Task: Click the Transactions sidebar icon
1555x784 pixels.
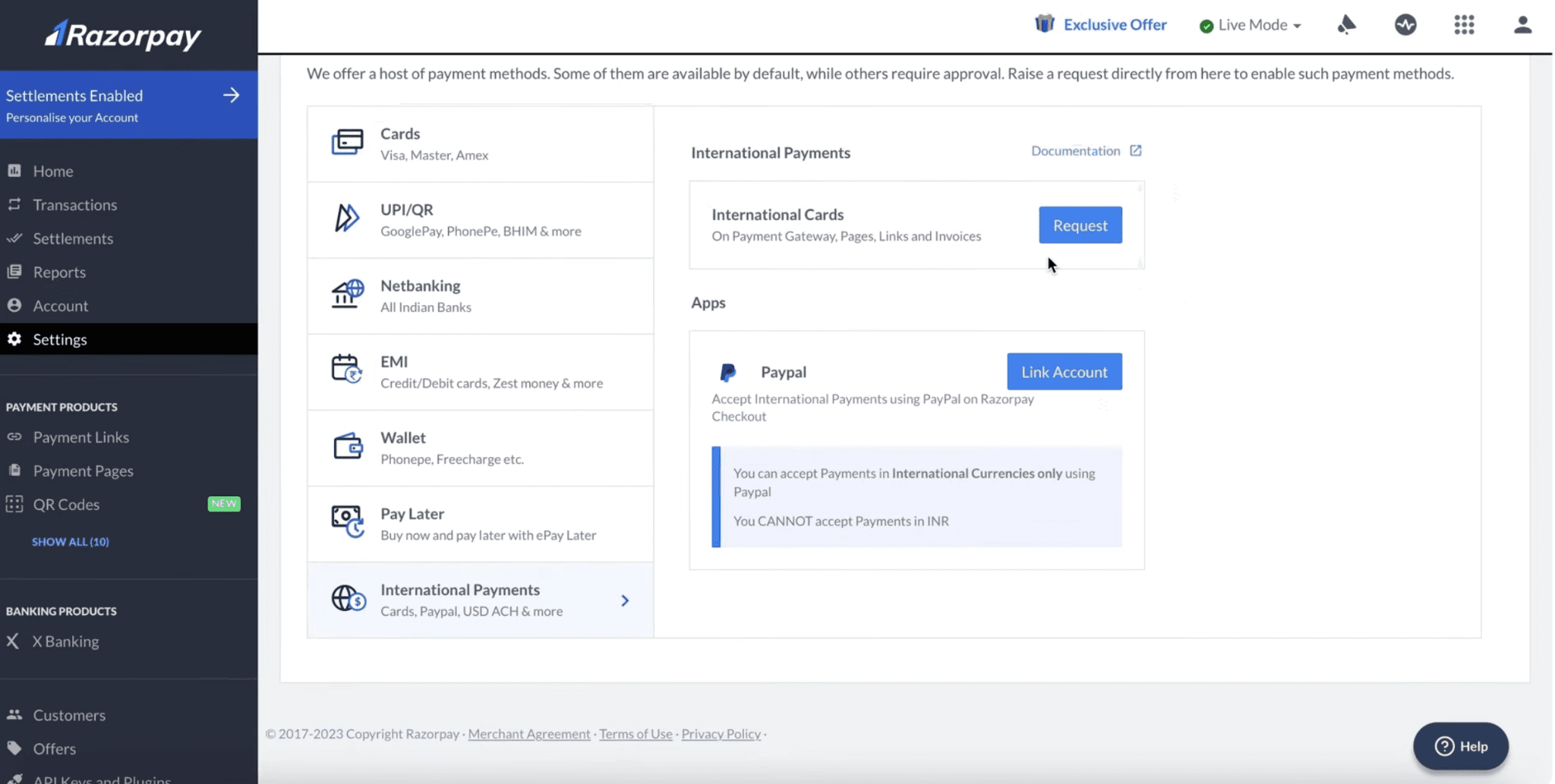Action: pos(14,204)
